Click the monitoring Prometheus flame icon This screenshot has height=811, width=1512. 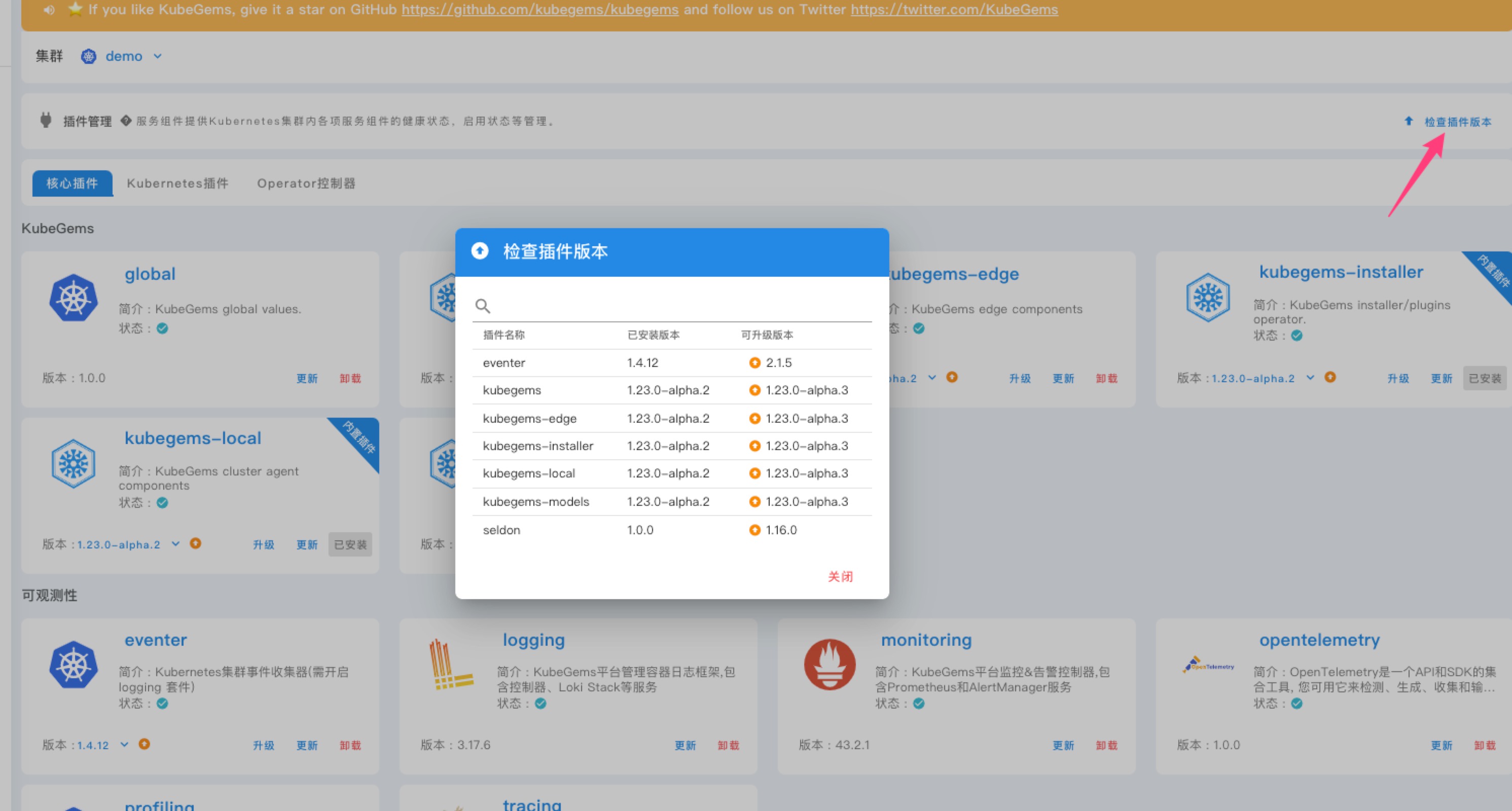[x=830, y=665]
